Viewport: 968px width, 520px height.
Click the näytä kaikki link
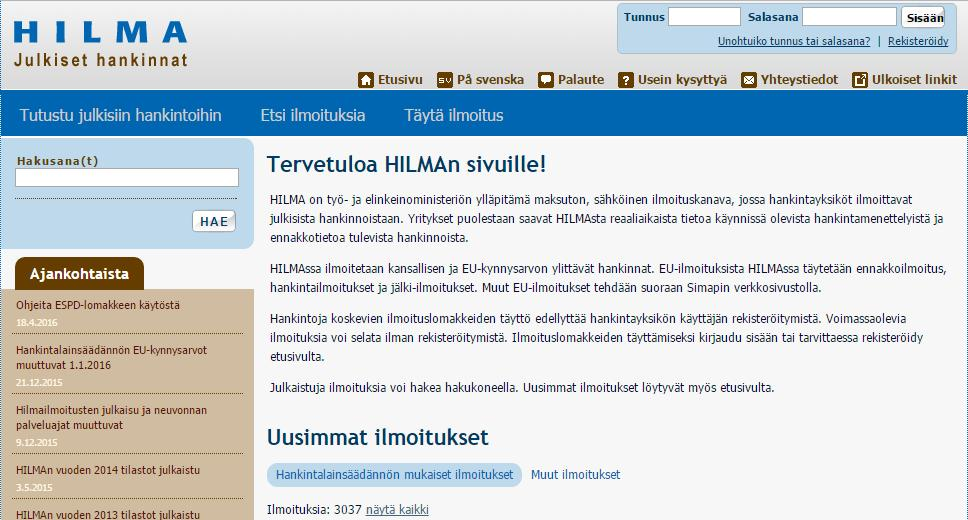click(397, 510)
